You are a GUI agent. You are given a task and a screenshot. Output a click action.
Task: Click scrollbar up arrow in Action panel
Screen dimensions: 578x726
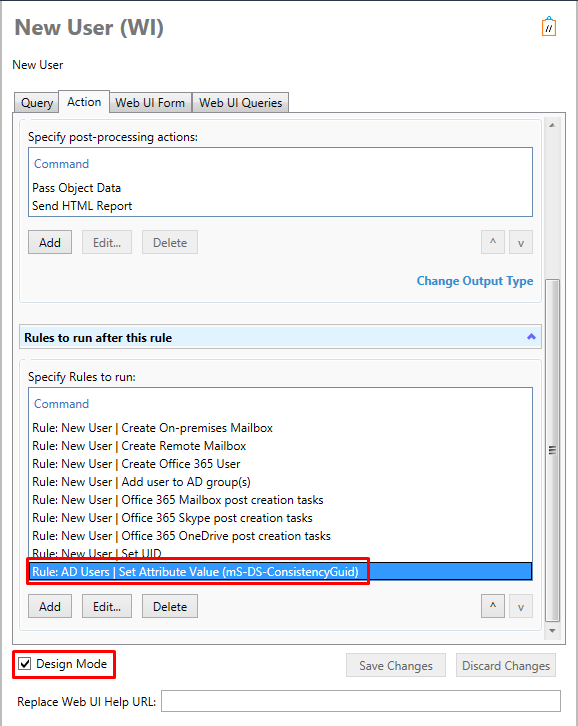pos(552,125)
